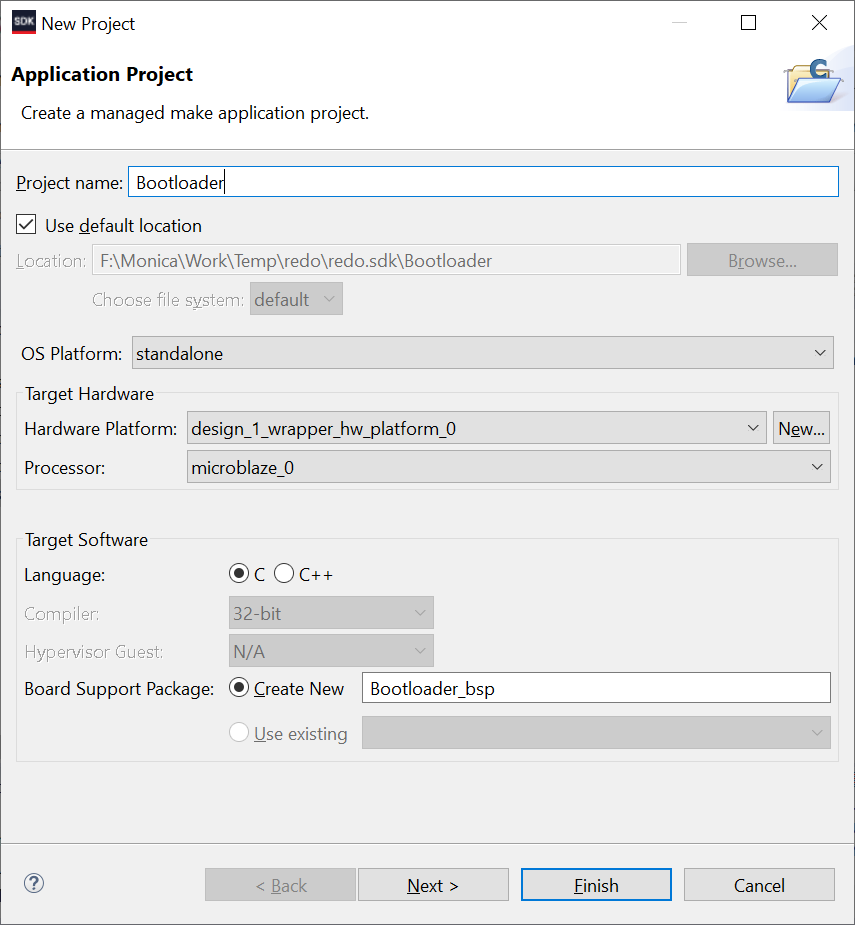Viewport: 855px width, 925px height.
Task: Toggle Use default location checkbox
Action: click(x=26, y=225)
